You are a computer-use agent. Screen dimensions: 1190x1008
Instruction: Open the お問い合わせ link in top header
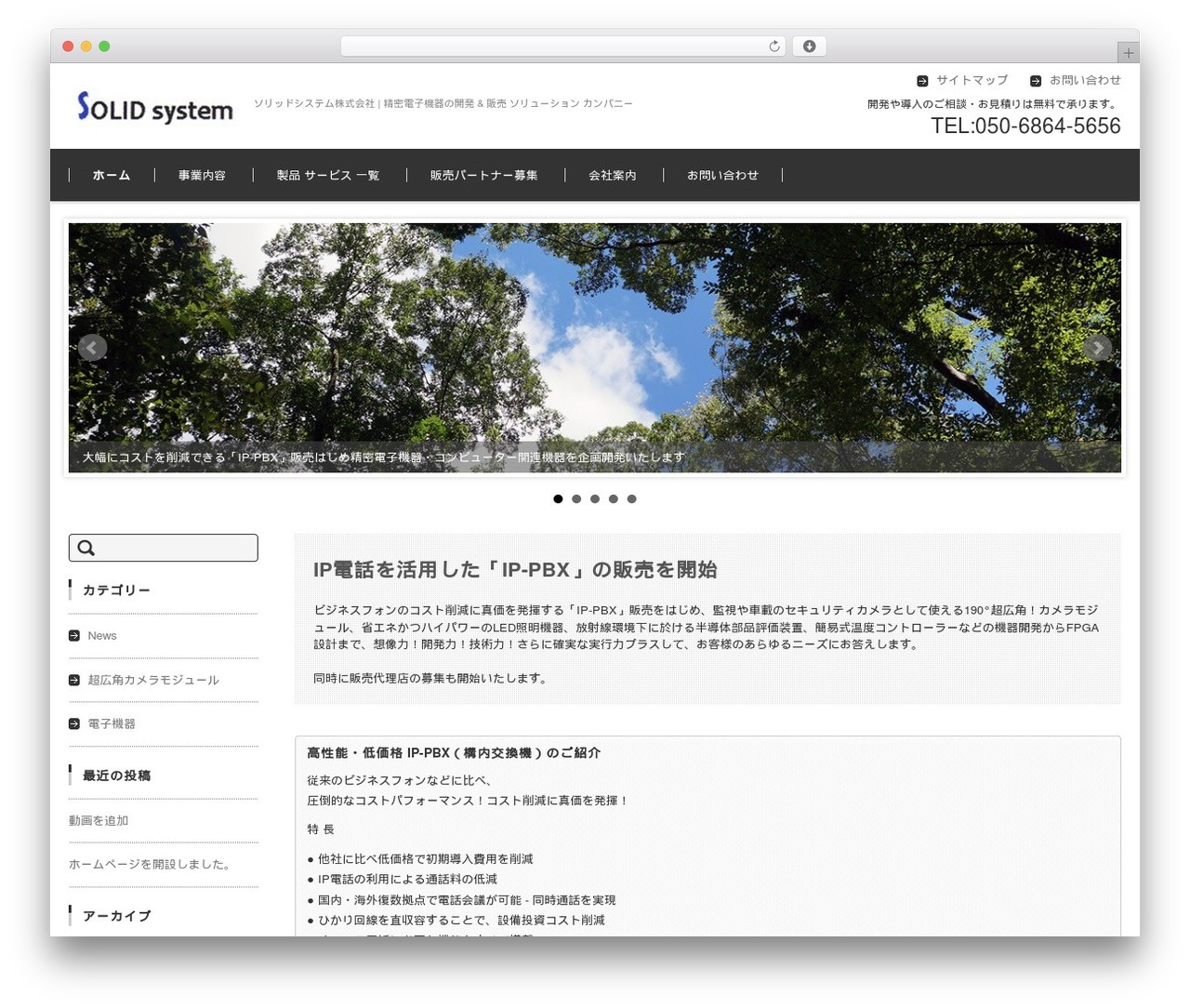click(1085, 81)
